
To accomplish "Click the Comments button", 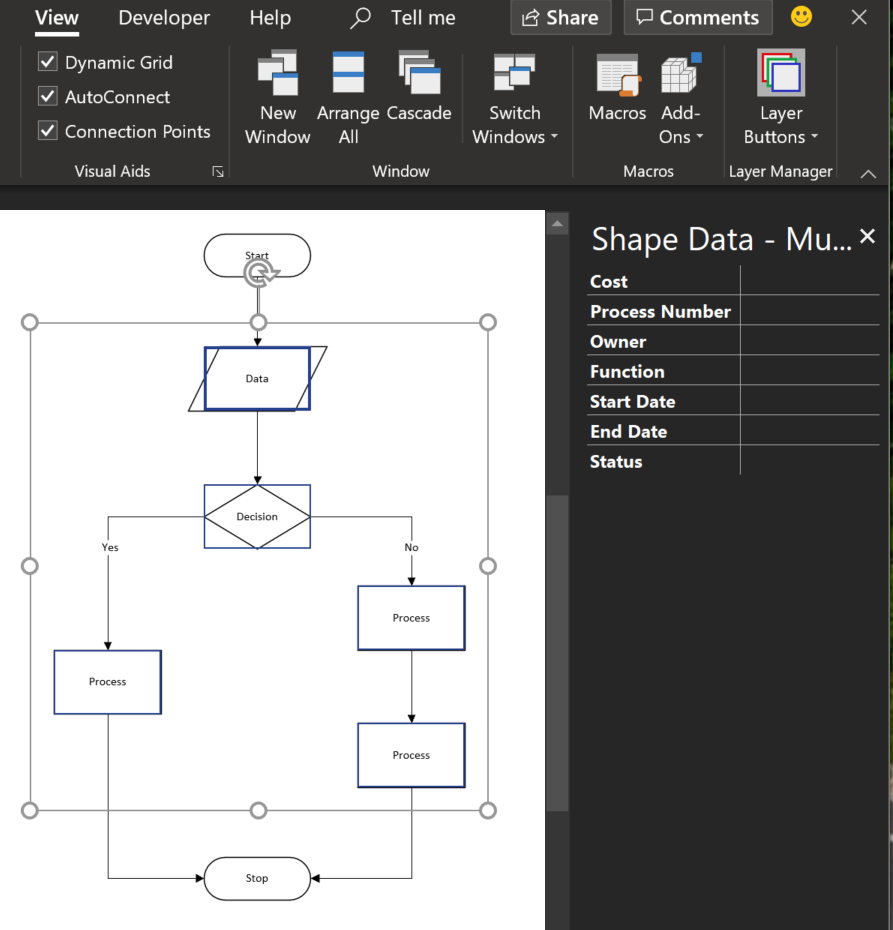I will click(x=698, y=18).
